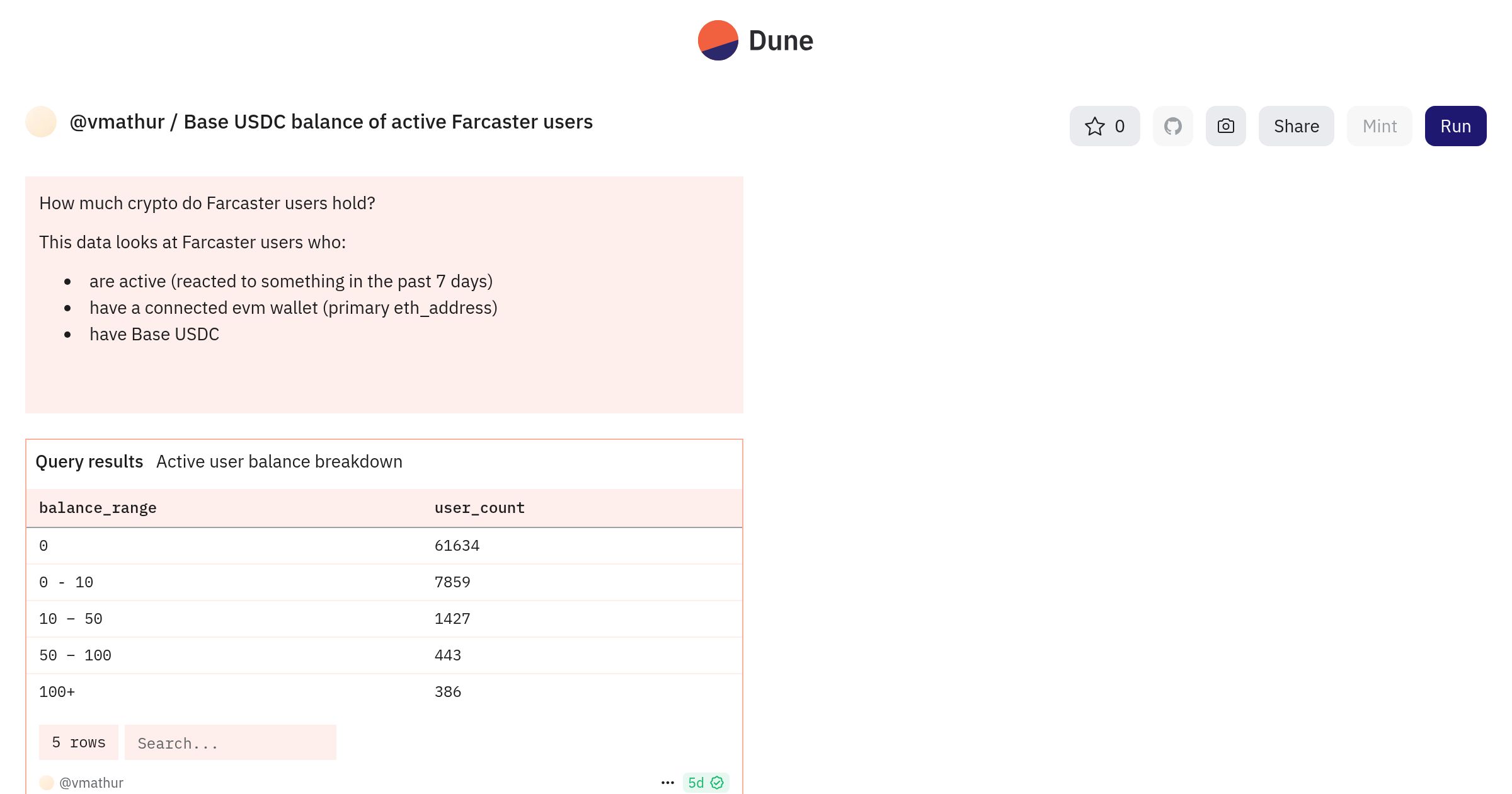Star this dashboard
Screen dimensions: 1512x794
tap(1104, 126)
